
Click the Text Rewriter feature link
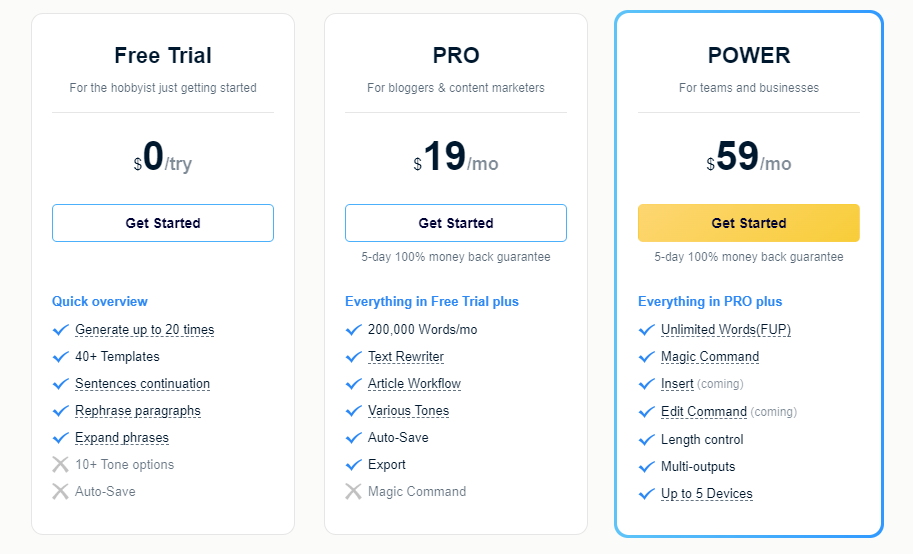pyautogui.click(x=405, y=357)
